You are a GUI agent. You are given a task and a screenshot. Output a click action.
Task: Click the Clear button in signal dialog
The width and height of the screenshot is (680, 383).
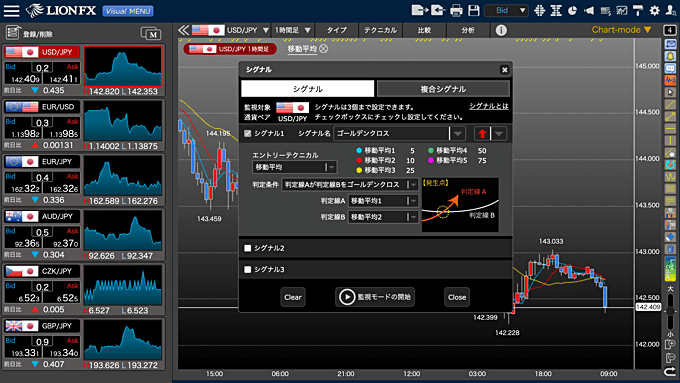[x=293, y=297]
